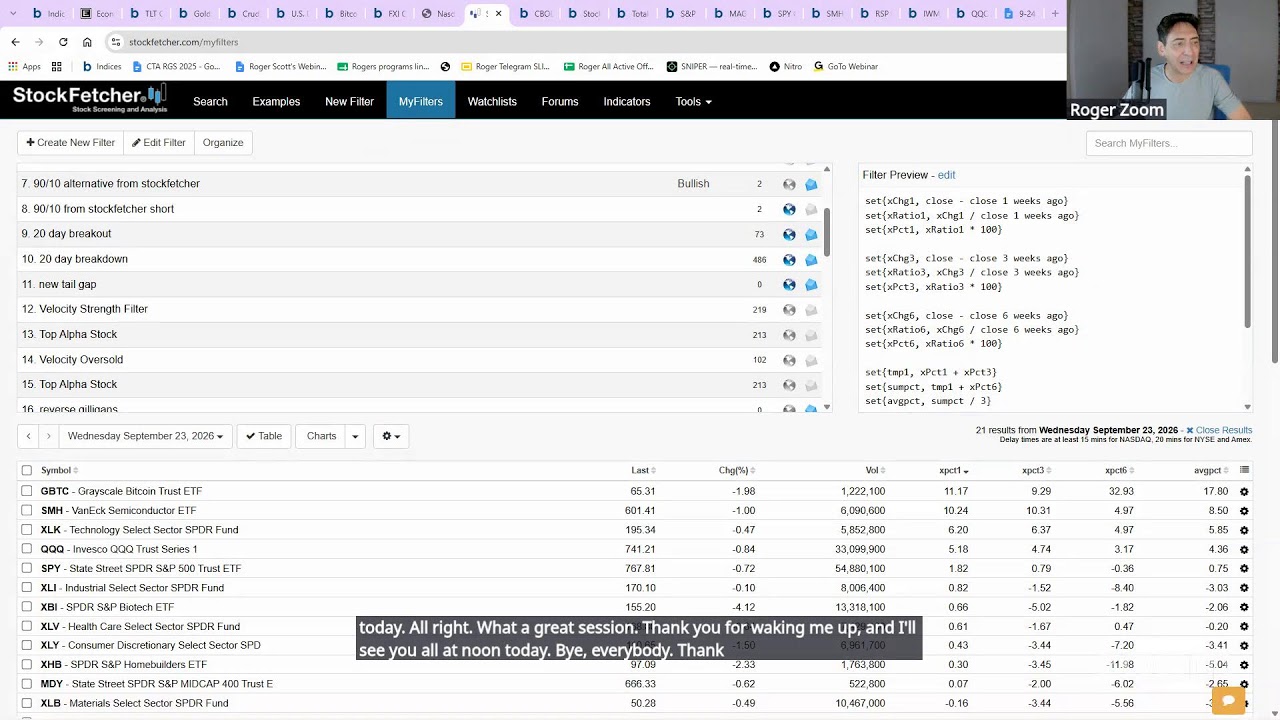This screenshot has width=1280, height=720.
Task: Click the globe icon for second Top Alpha Stock
Action: click(789, 385)
